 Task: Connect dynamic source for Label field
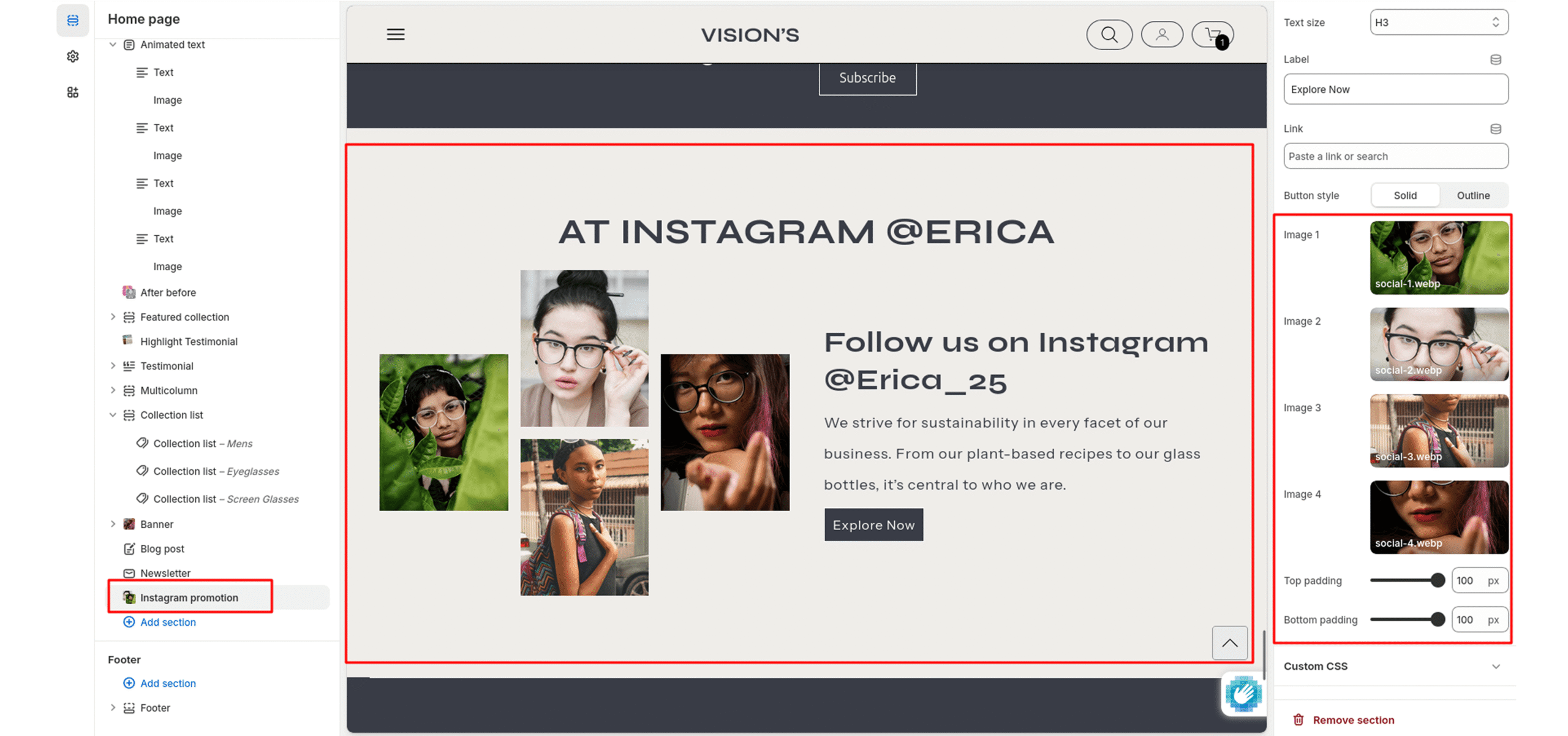coord(1495,59)
